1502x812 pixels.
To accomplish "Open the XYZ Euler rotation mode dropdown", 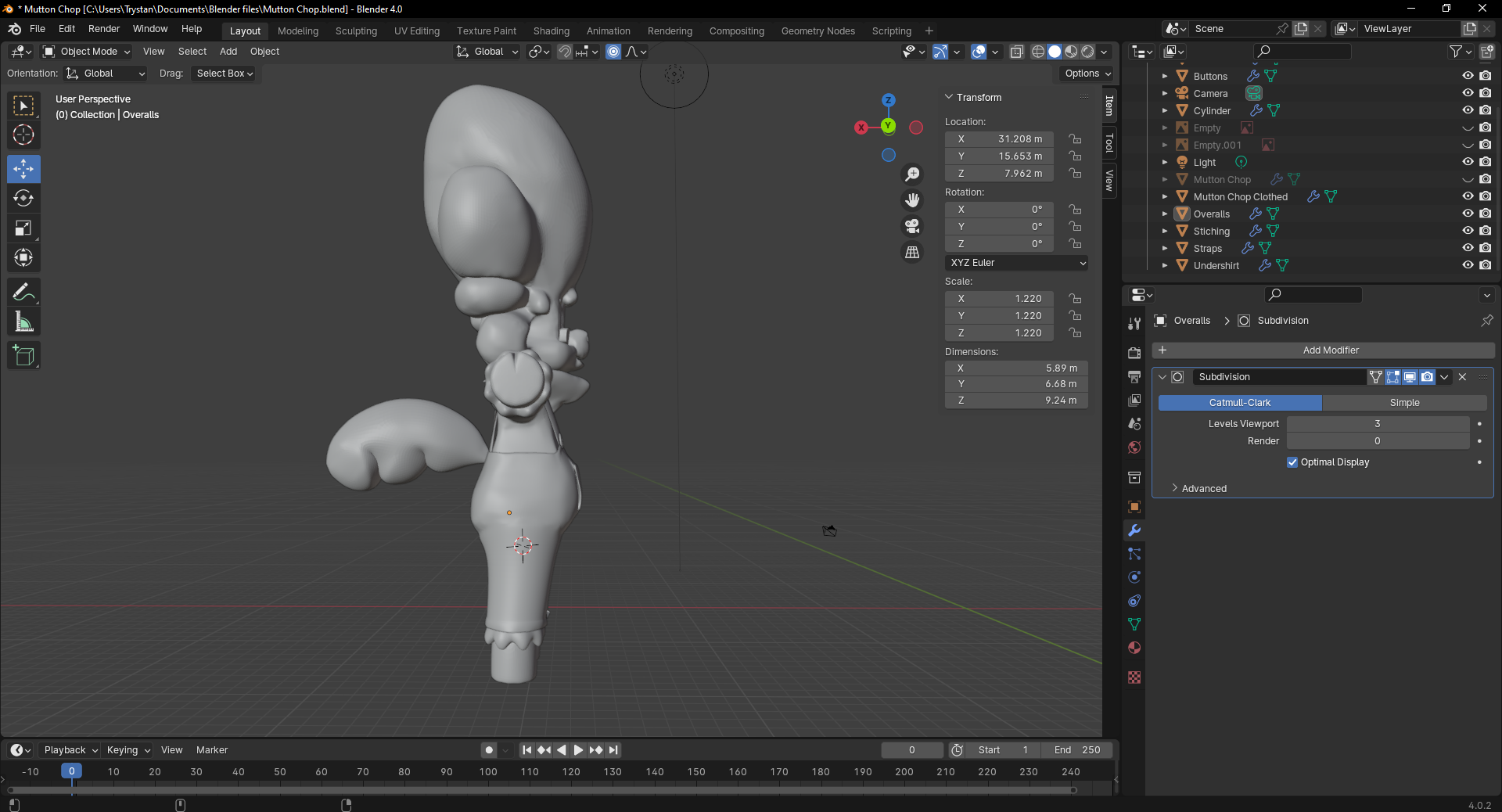I will coord(1017,263).
